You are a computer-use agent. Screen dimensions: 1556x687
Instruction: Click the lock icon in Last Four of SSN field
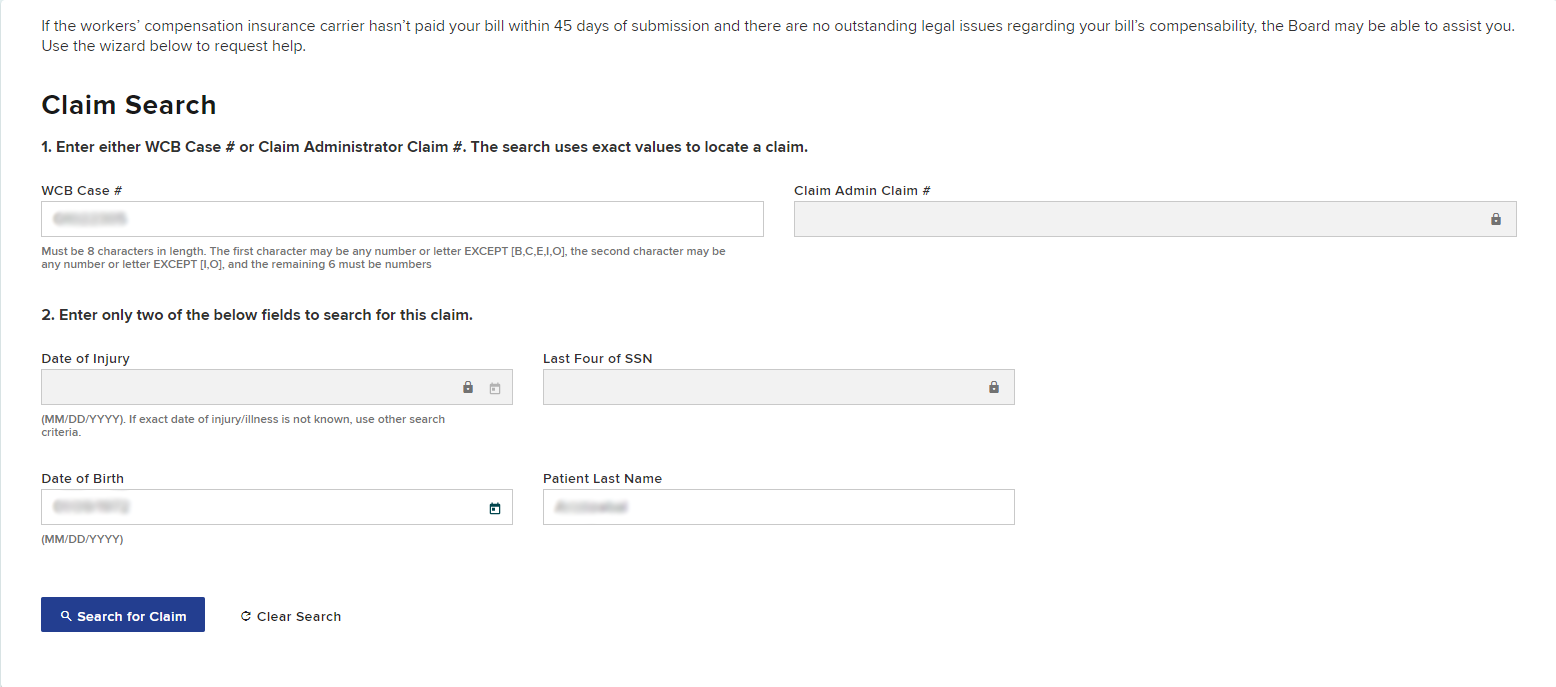pyautogui.click(x=994, y=387)
